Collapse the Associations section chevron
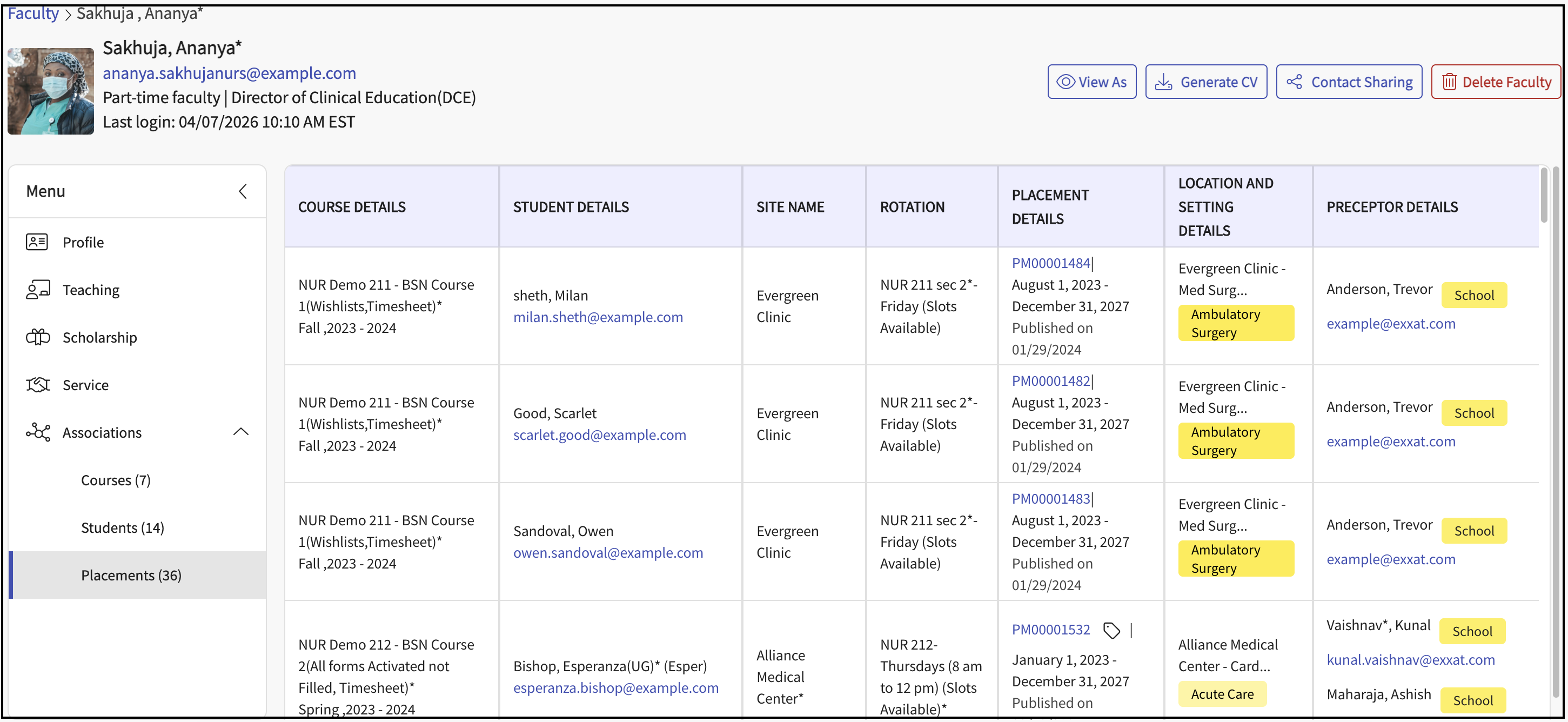The width and height of the screenshot is (1568, 722). (x=241, y=432)
